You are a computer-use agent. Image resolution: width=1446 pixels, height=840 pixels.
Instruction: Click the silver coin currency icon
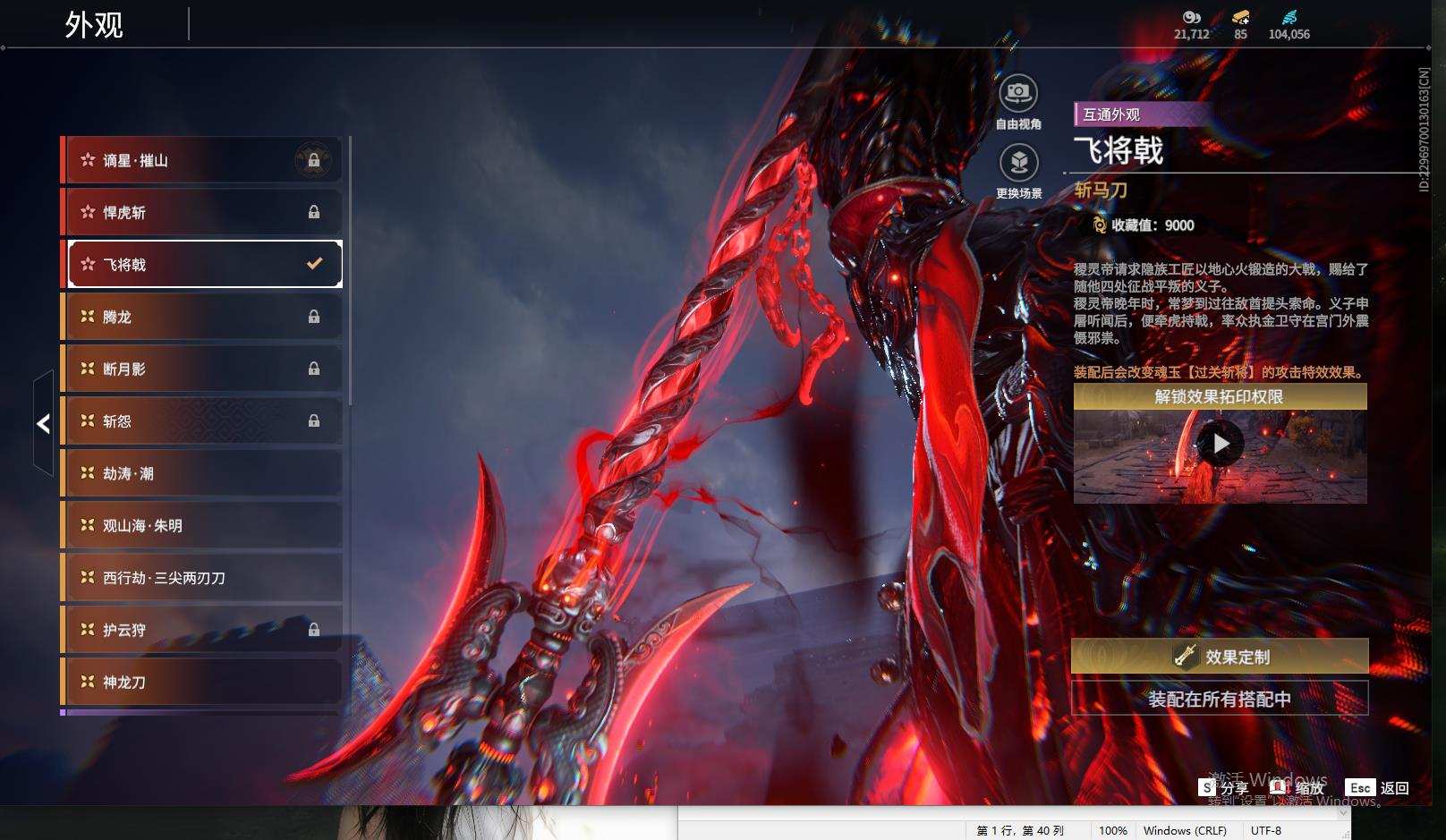tap(1191, 17)
